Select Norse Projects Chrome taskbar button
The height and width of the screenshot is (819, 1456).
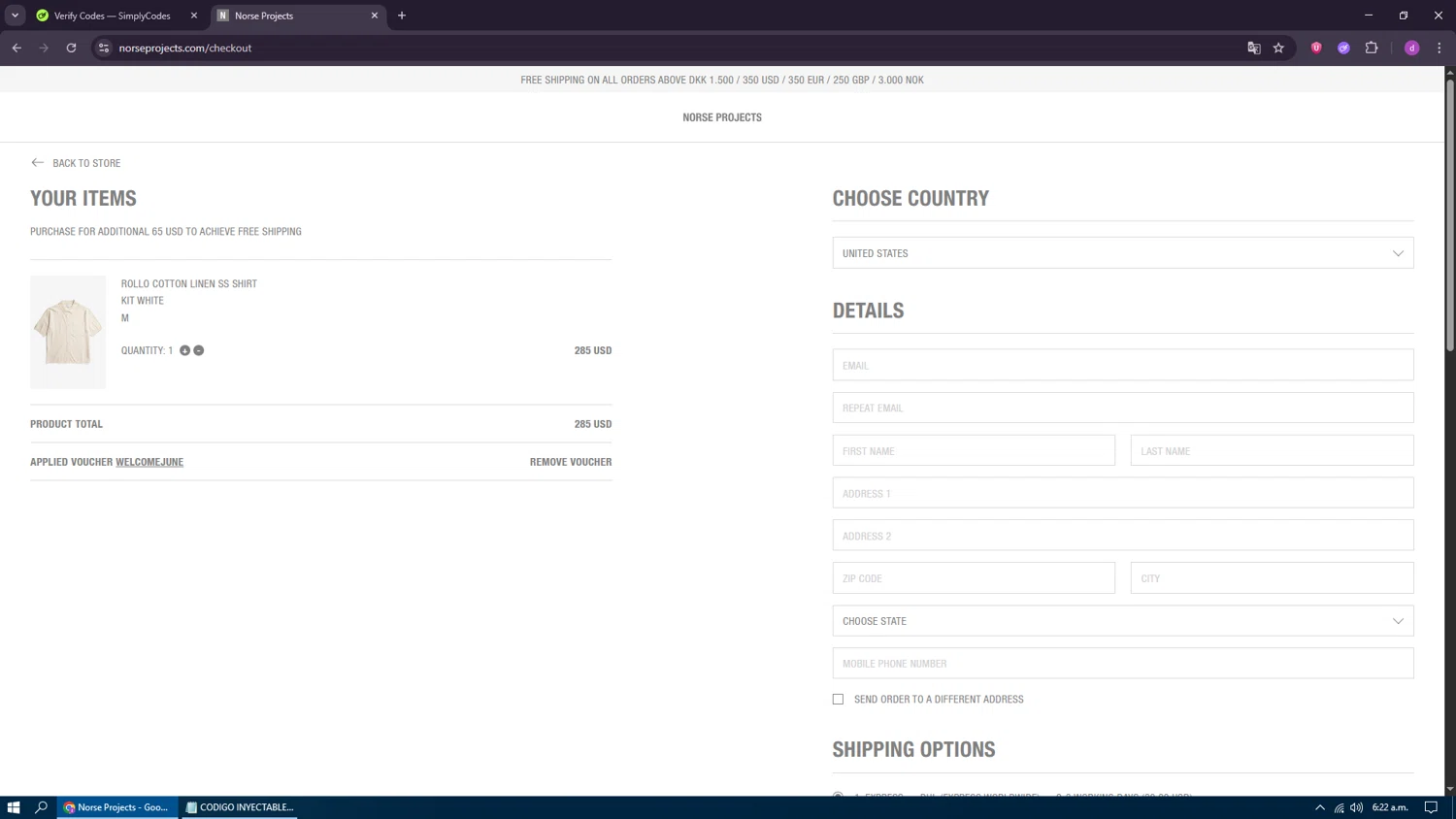click(117, 807)
